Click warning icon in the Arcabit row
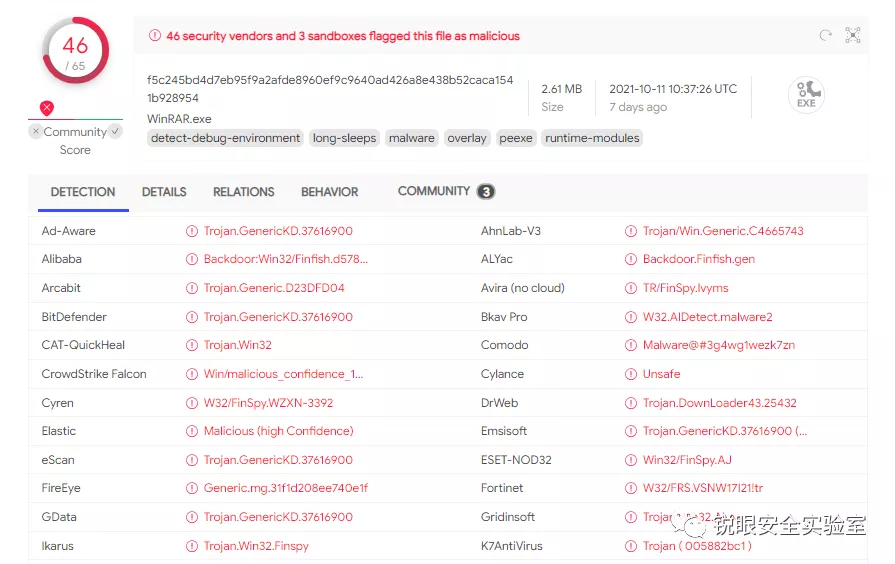895x564 pixels. tap(192, 288)
